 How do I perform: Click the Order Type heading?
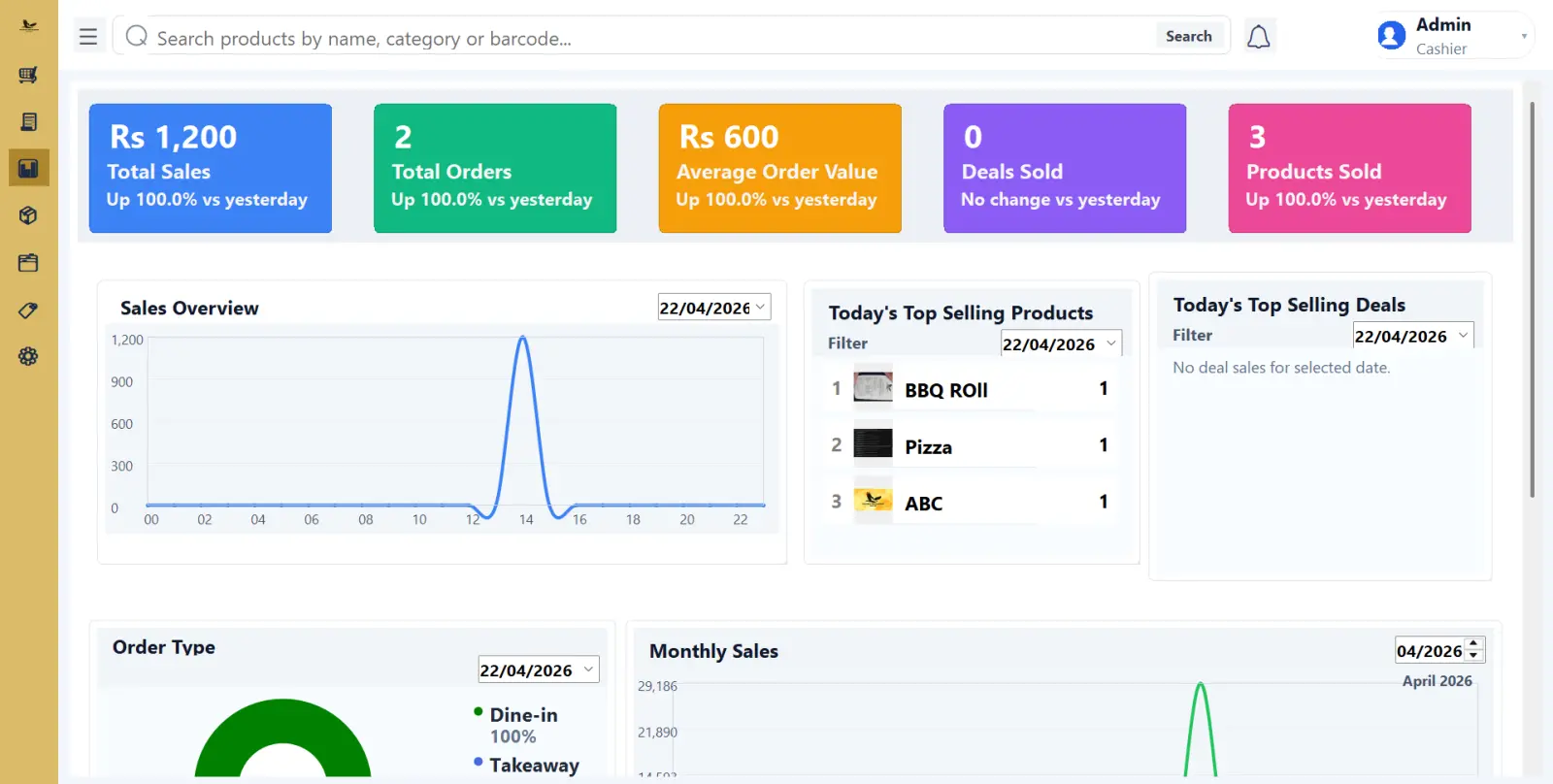(x=164, y=647)
